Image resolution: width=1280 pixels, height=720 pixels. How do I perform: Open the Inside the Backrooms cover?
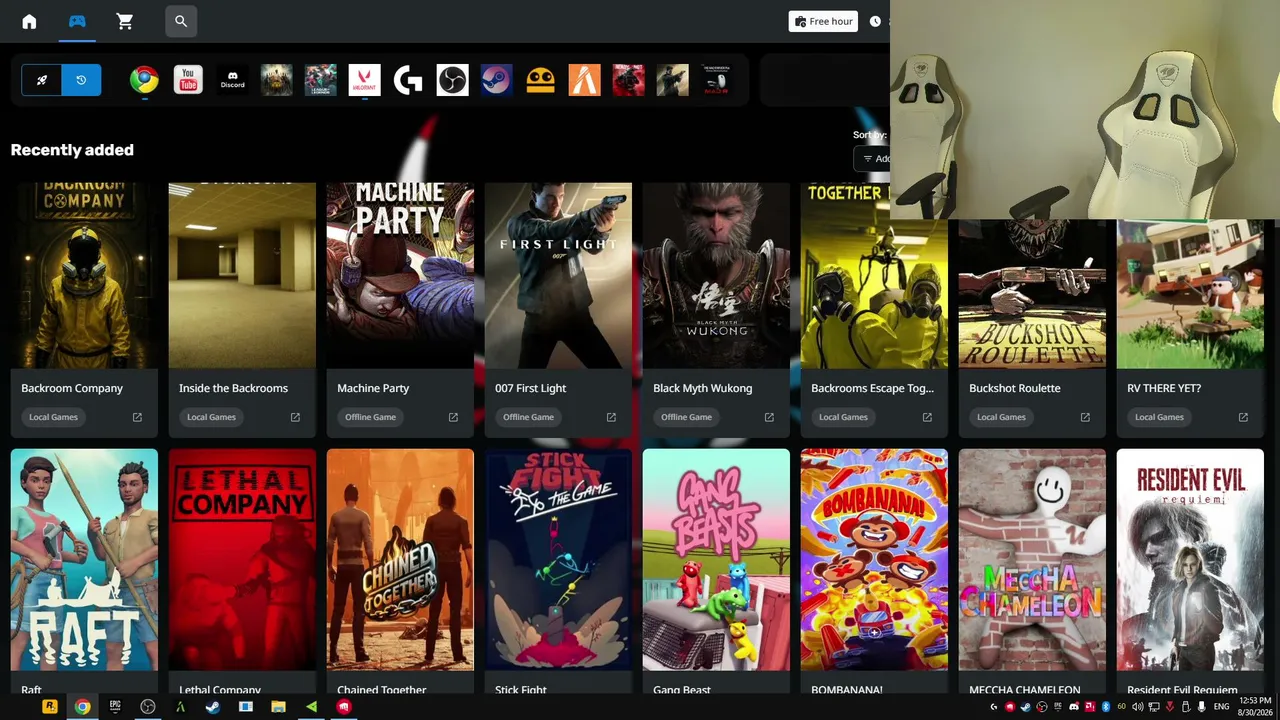coord(242,276)
